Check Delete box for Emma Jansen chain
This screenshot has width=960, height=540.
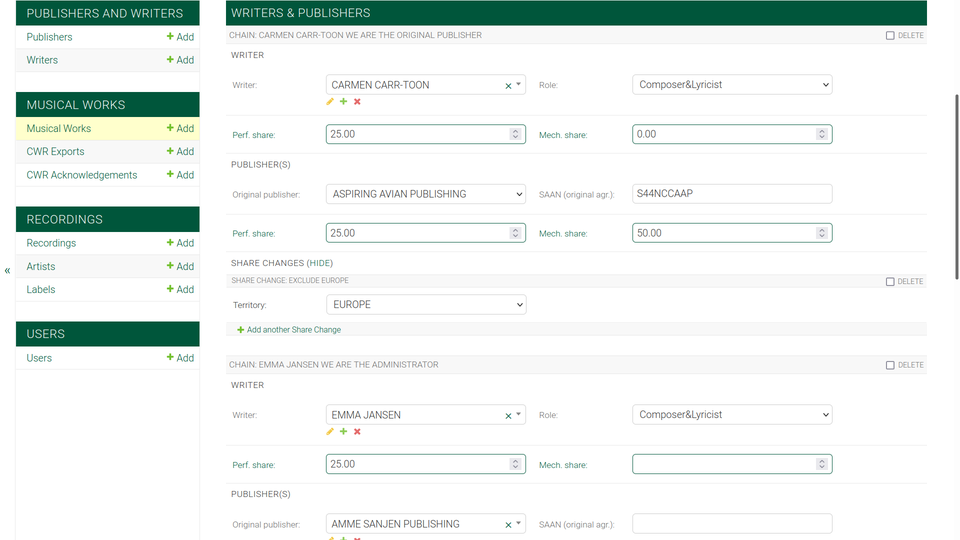890,366
